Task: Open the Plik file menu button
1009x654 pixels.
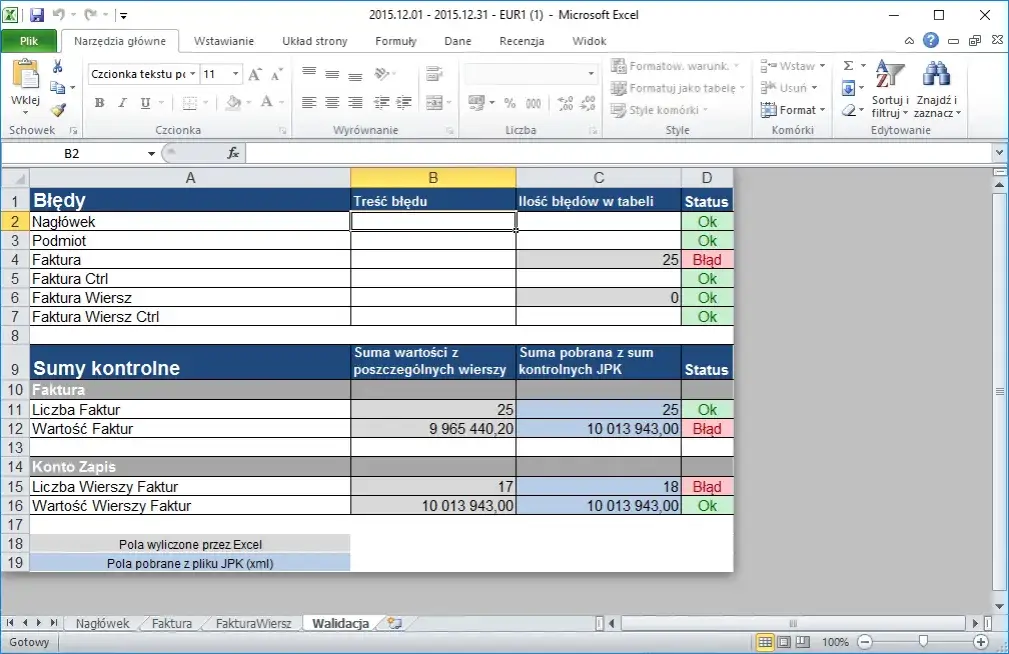Action: [29, 41]
